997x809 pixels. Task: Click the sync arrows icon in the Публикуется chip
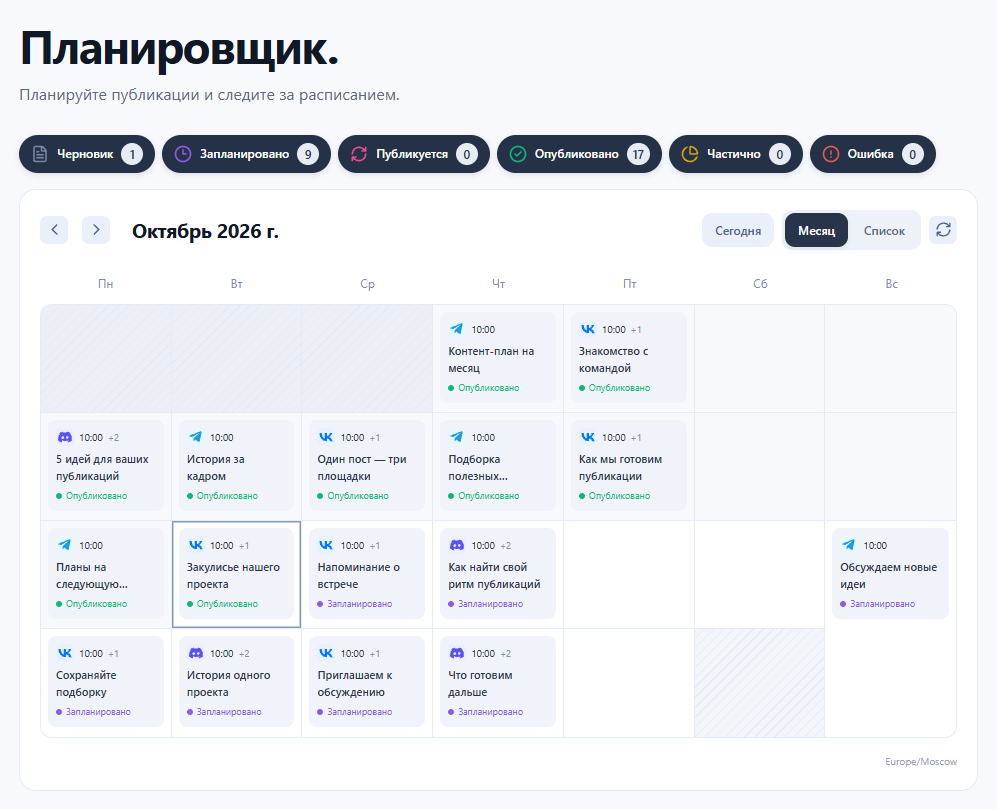359,154
